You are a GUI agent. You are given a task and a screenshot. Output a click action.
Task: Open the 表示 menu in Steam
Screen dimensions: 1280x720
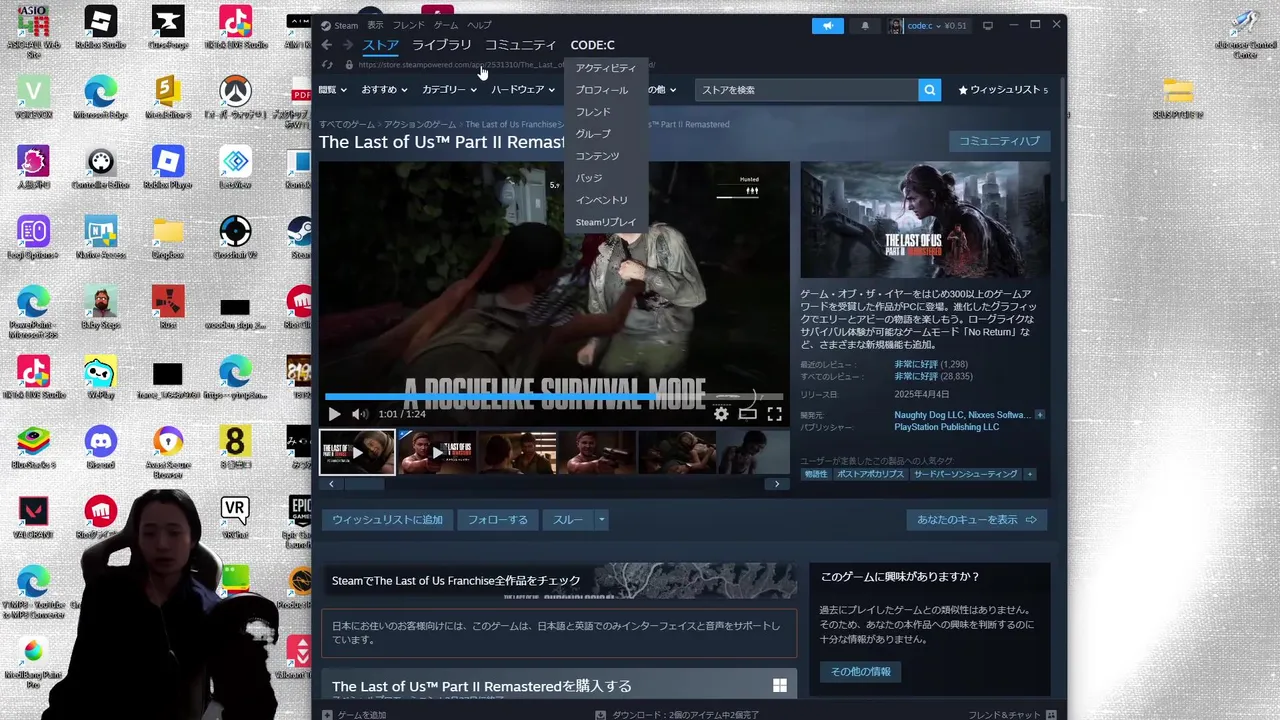(375, 25)
